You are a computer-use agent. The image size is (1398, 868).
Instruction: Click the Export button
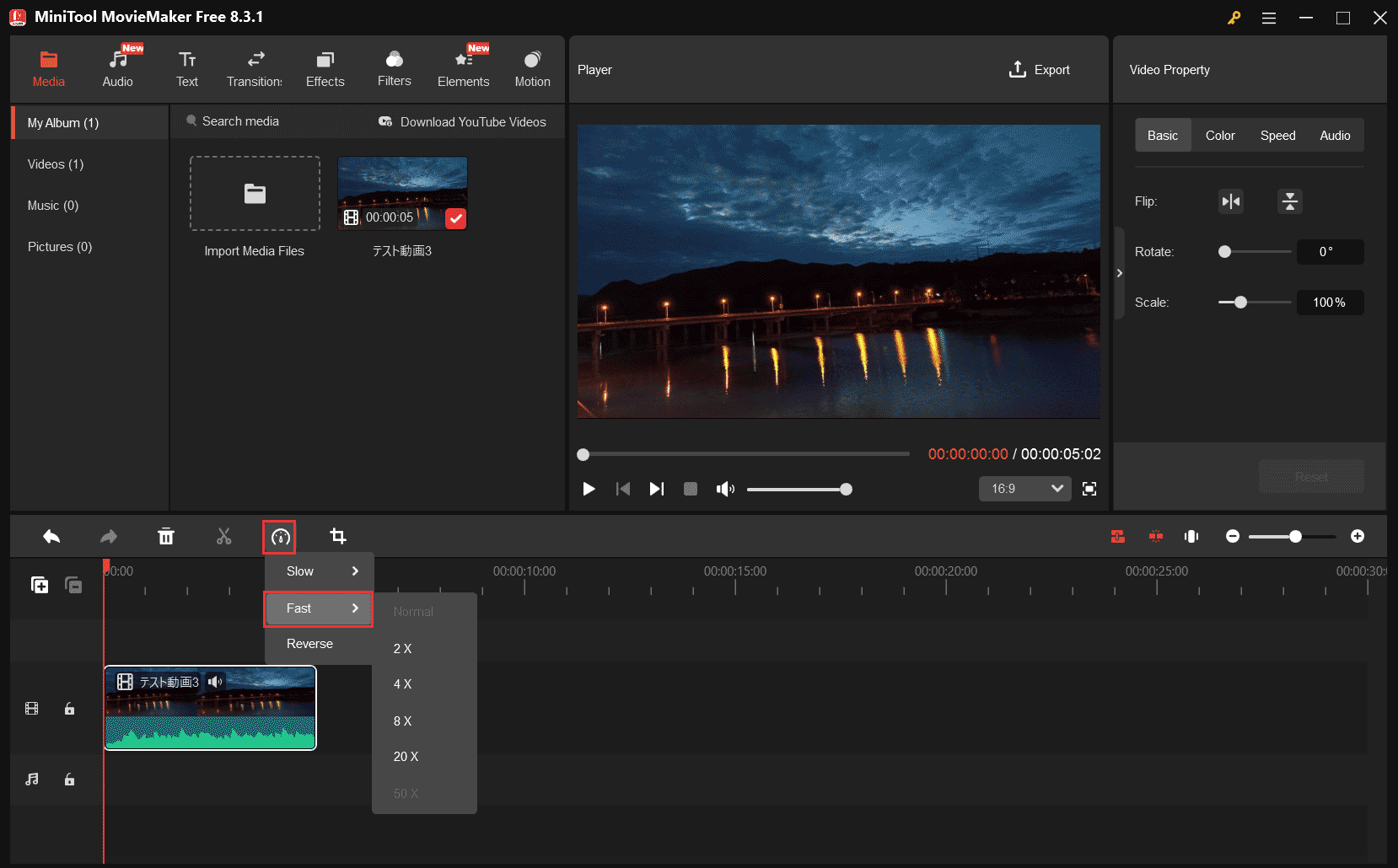point(1039,70)
